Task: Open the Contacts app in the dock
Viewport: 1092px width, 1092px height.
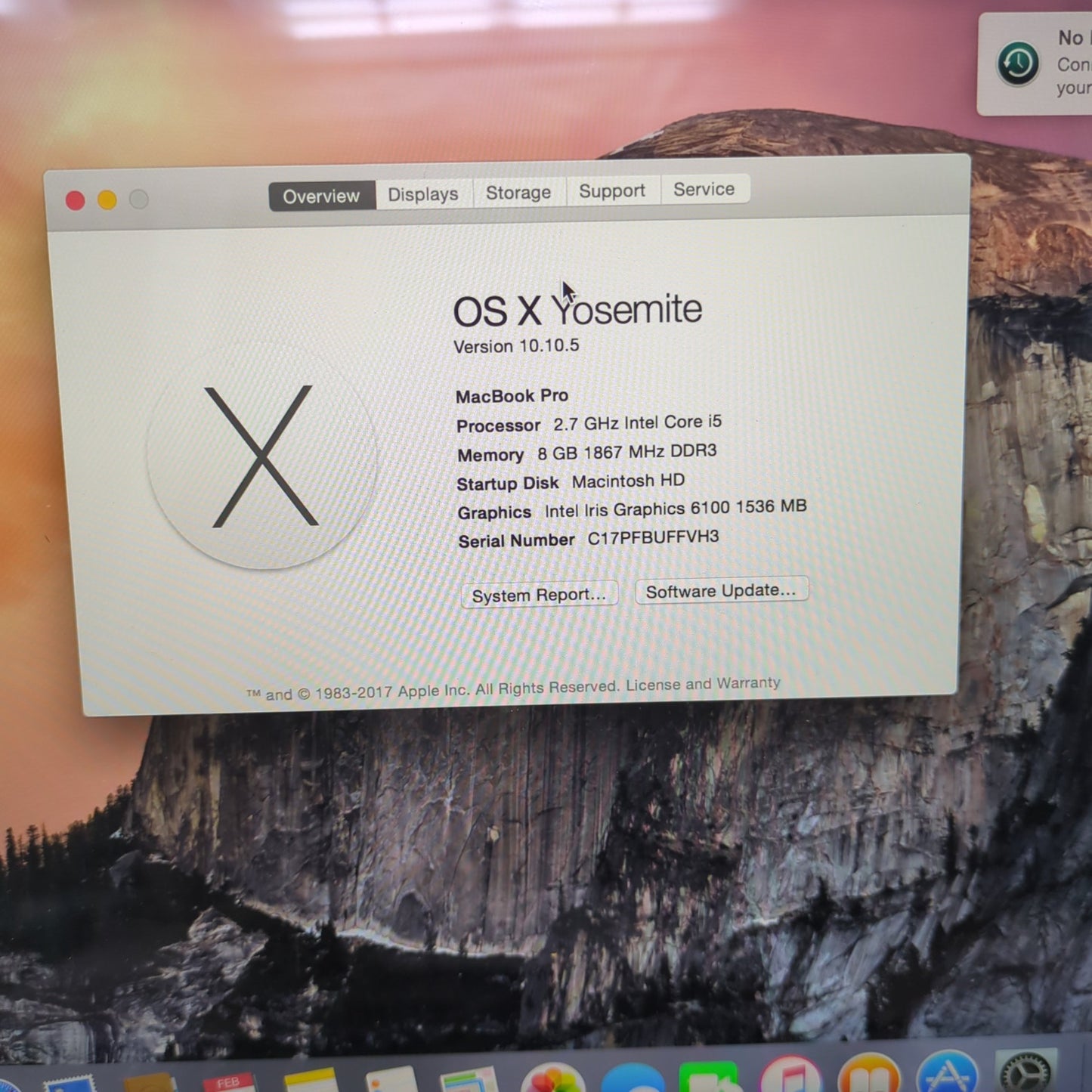Action: click(149, 1084)
